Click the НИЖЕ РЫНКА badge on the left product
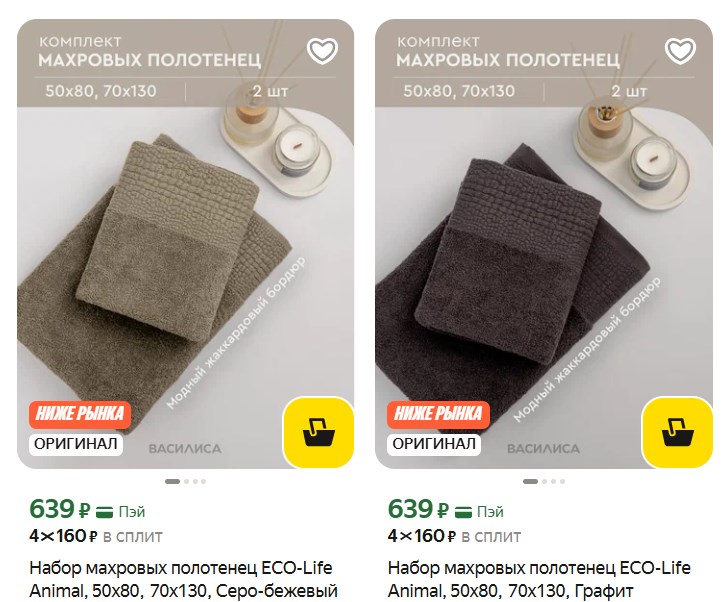 pyautogui.click(x=80, y=414)
